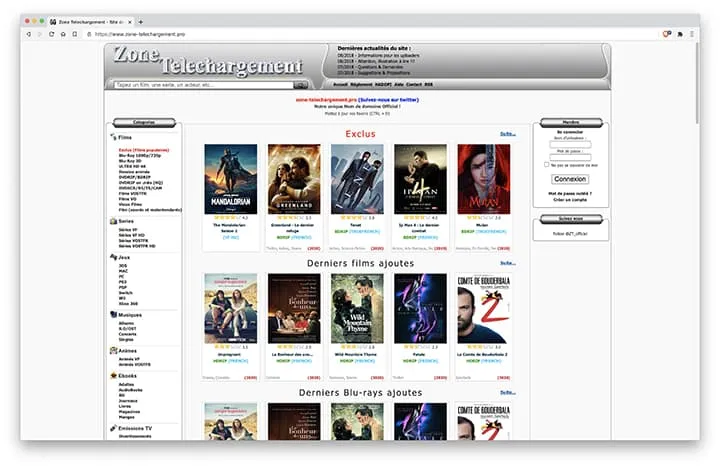This screenshot has width=720, height=467.
Task: Open a new browser tab with plus
Action: 141,22
